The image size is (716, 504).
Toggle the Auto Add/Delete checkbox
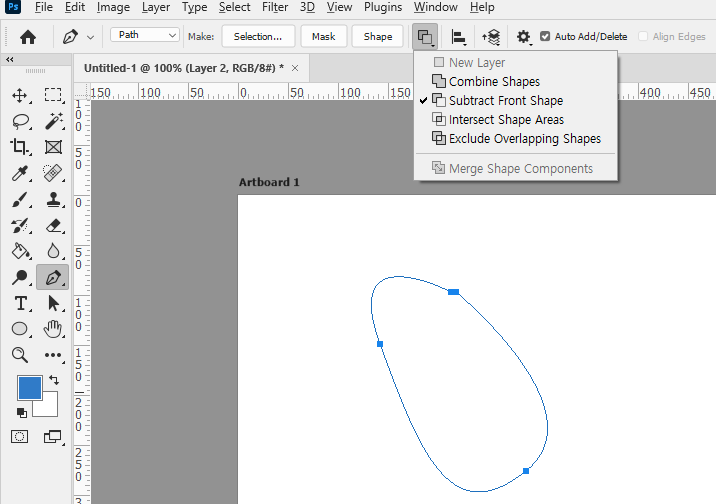coord(545,36)
